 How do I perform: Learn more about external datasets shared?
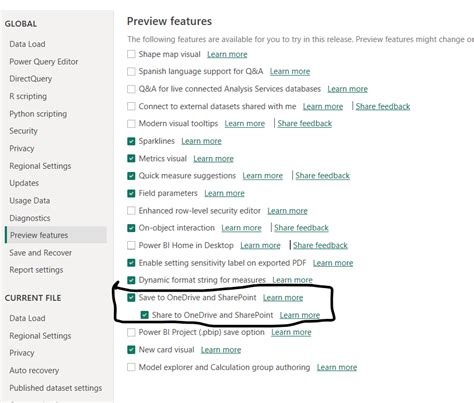pos(323,107)
